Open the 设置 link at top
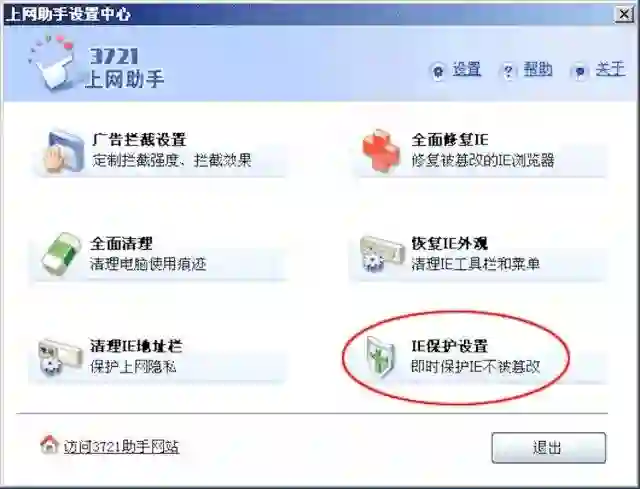Screen dimensions: 640x489 point(466,69)
